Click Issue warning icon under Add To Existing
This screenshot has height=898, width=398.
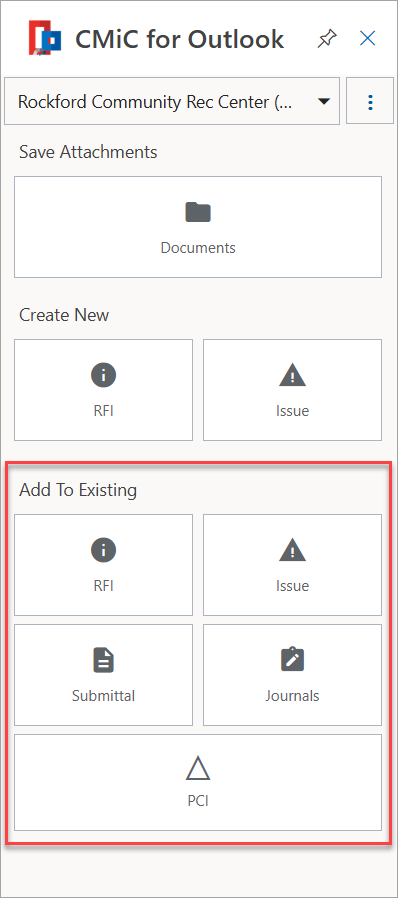point(293,551)
